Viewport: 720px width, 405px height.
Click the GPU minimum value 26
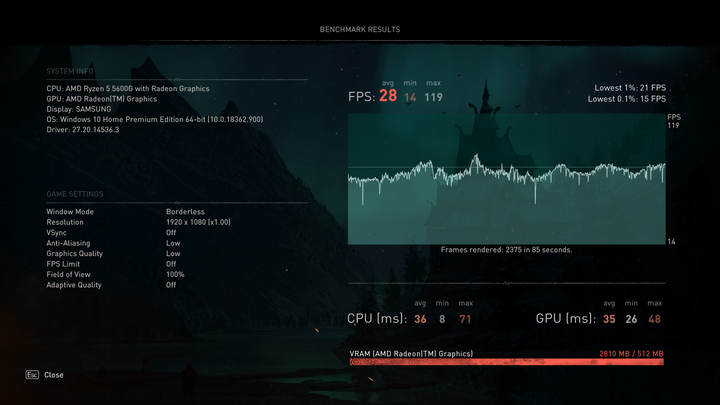[631, 319]
